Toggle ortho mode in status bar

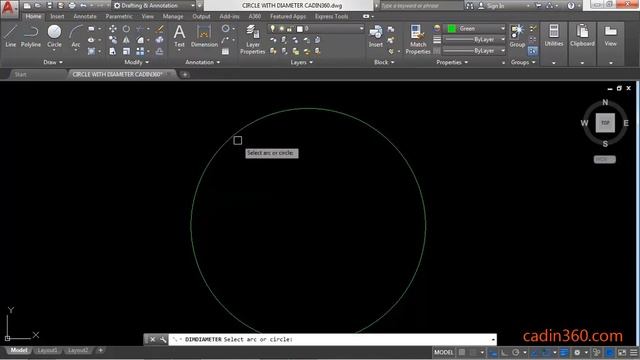(x=504, y=352)
